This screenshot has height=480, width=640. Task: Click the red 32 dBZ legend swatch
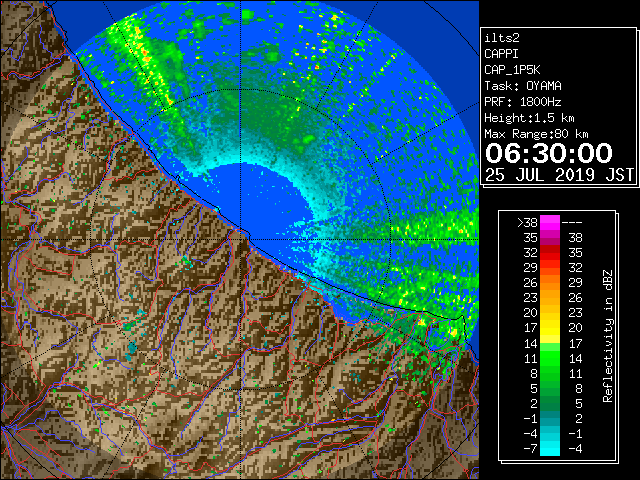pos(550,253)
